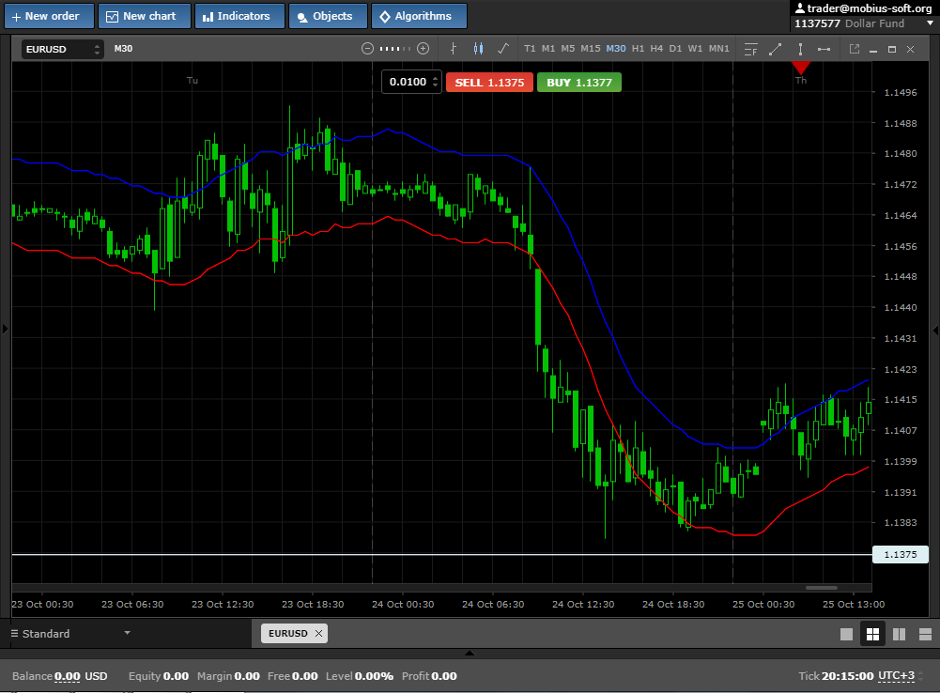Click the 1.1375 current price label
Image resolution: width=940 pixels, height=693 pixels.
click(x=900, y=555)
